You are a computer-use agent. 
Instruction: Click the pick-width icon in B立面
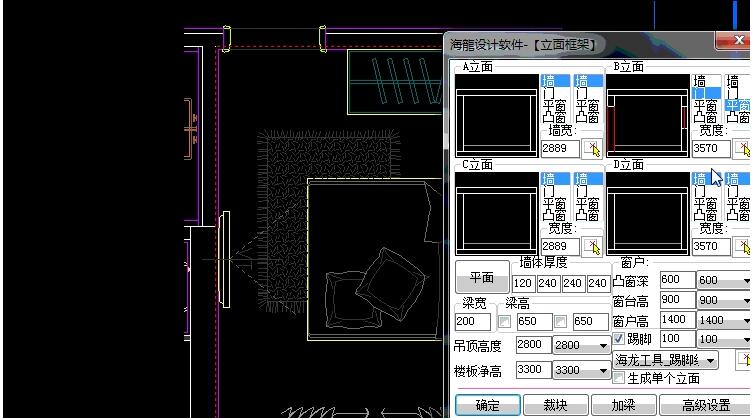coord(743,149)
